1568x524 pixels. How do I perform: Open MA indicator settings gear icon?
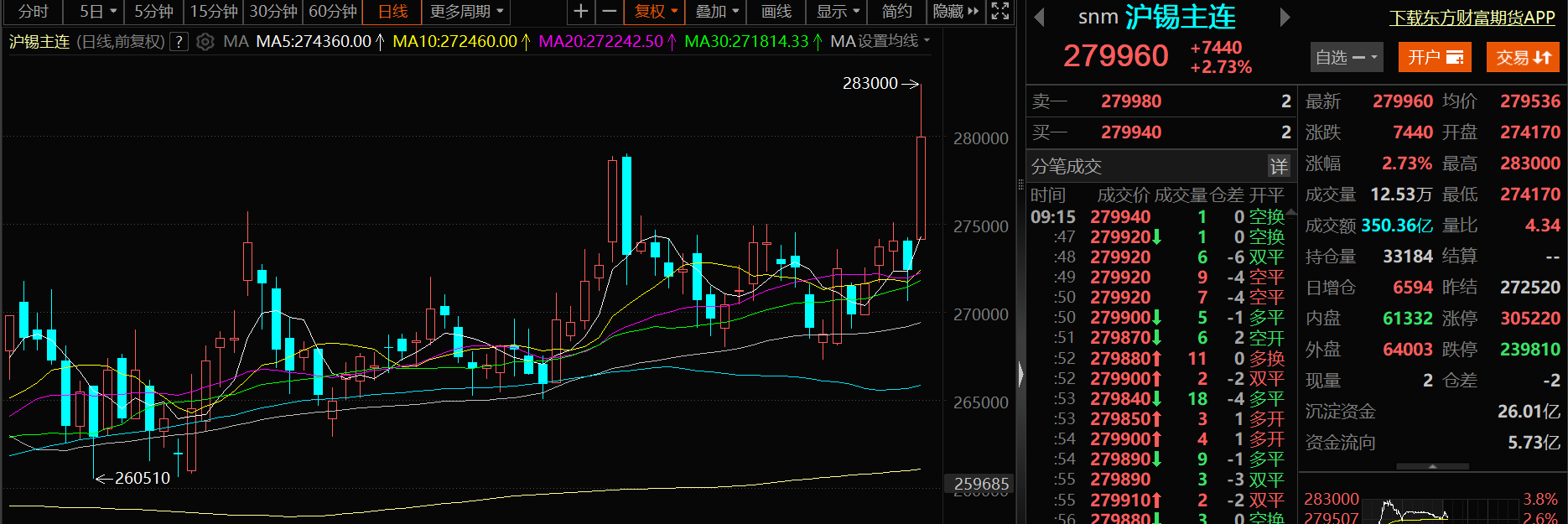(205, 41)
